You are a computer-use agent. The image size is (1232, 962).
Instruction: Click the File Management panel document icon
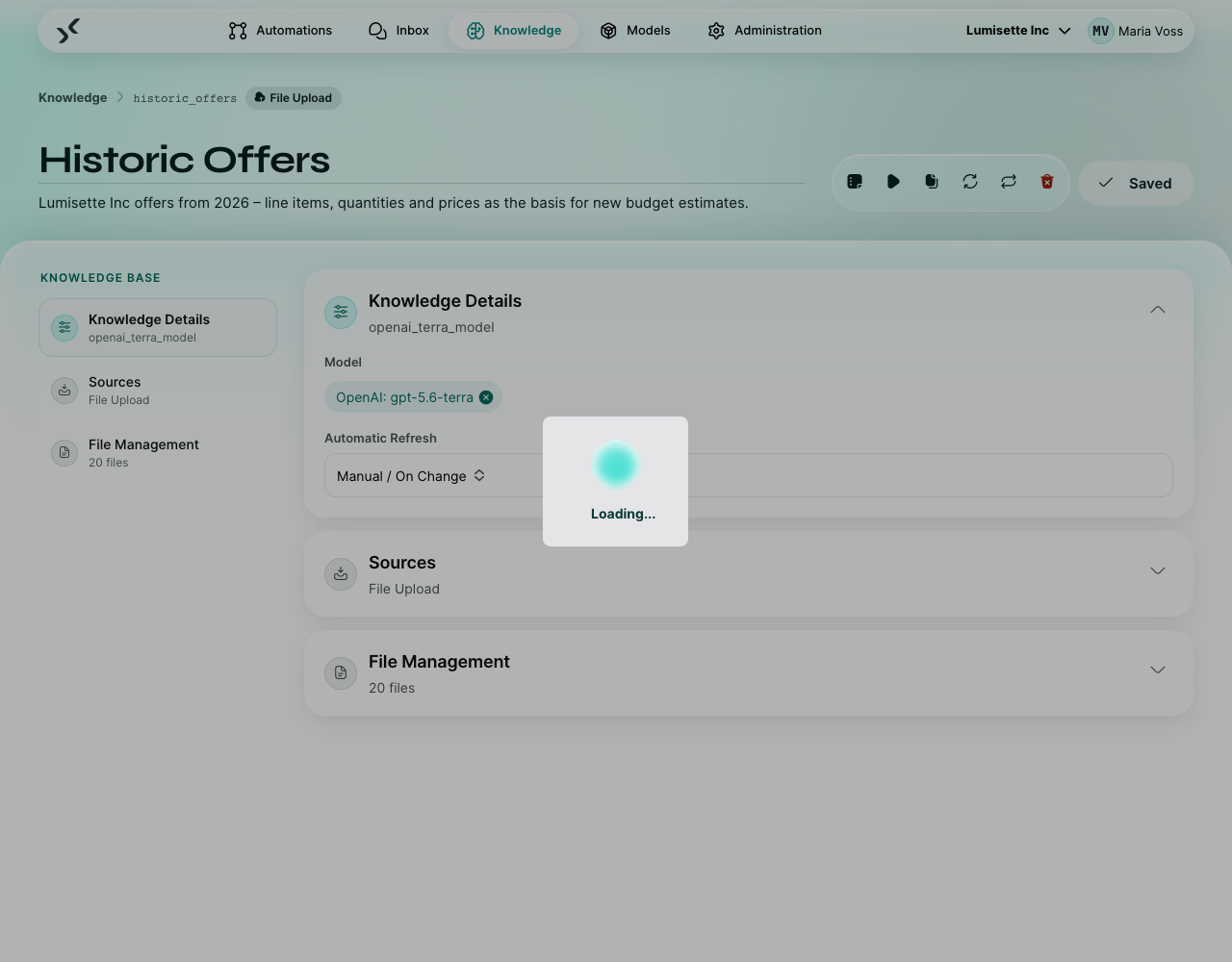point(341,673)
